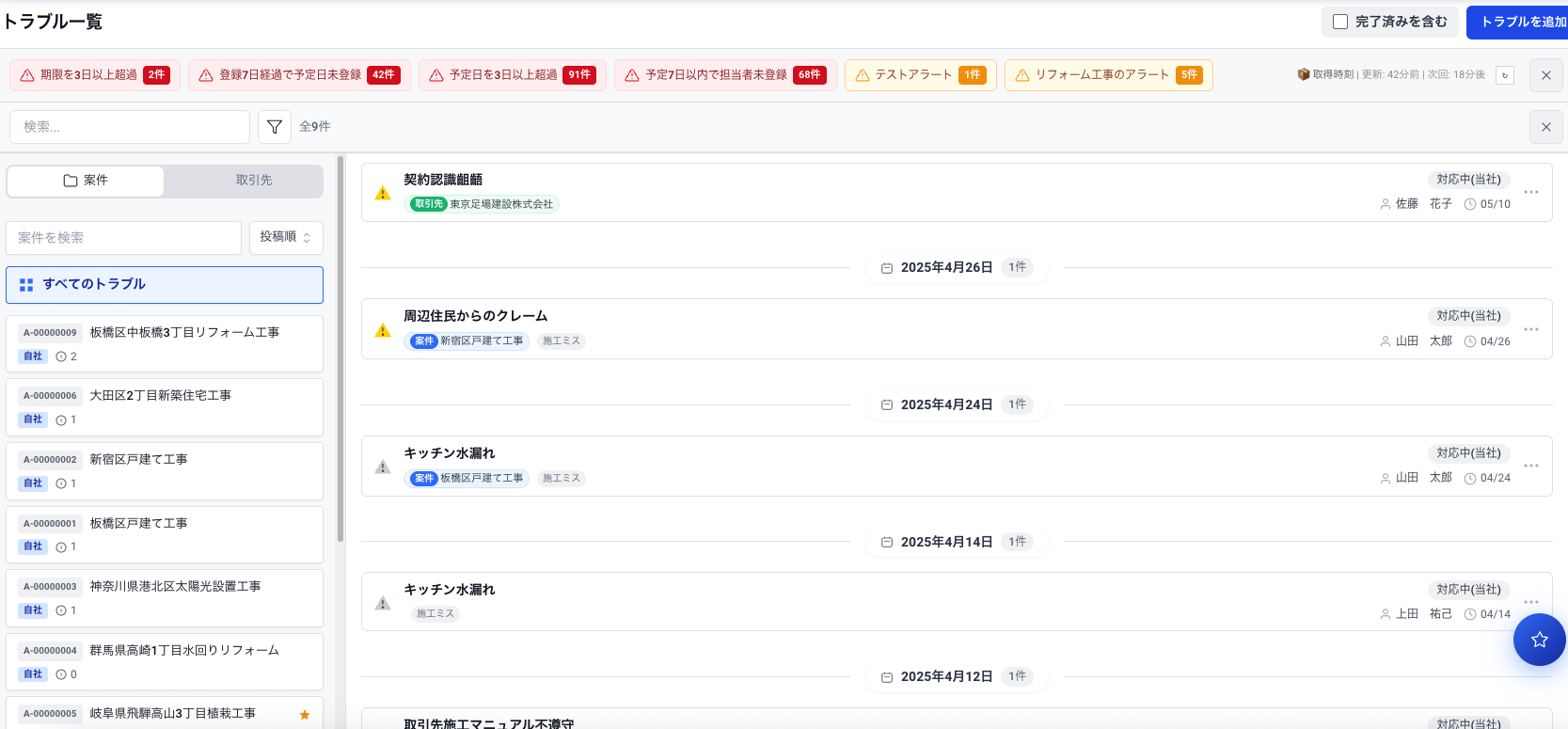Viewport: 1568px width, 729px height.
Task: Select すべてのトラブル in the sidebar
Action: (165, 284)
